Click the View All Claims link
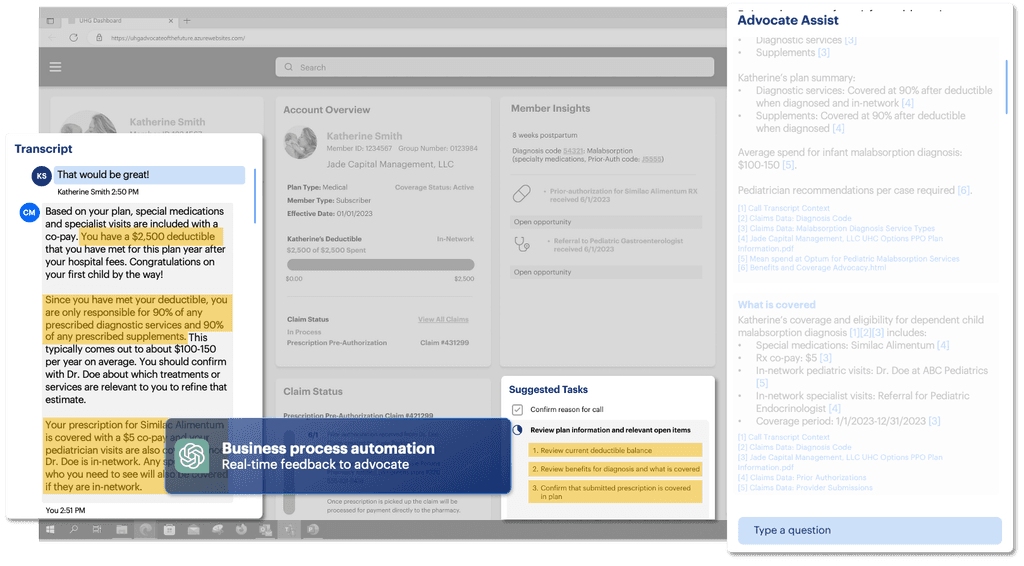 click(x=443, y=319)
